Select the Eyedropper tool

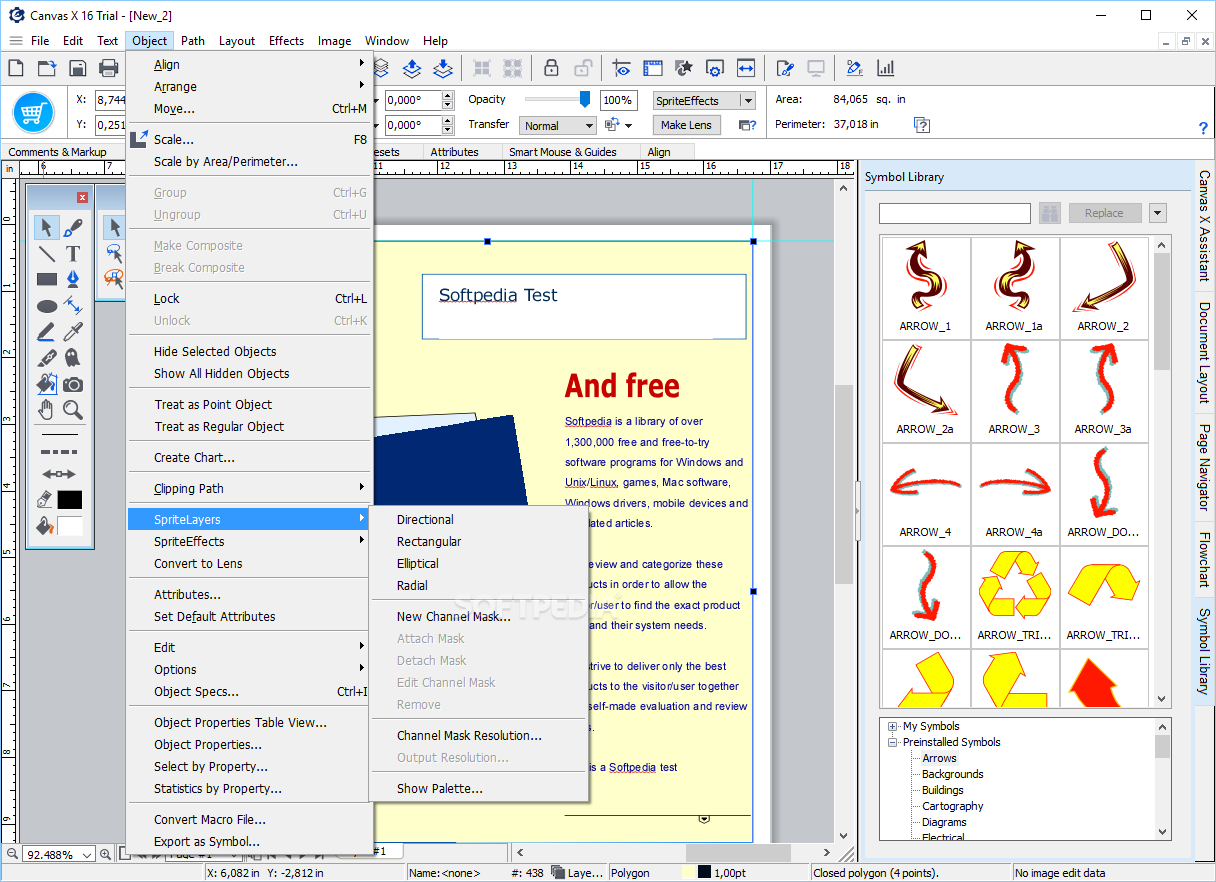tap(73, 331)
